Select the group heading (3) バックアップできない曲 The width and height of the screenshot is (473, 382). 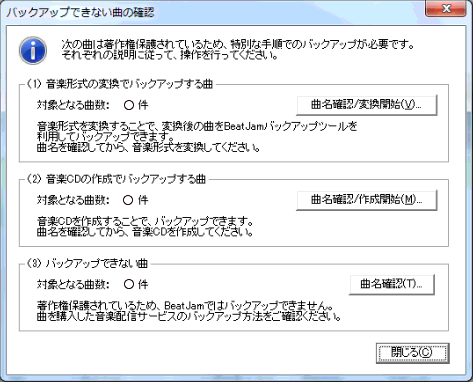click(87, 264)
